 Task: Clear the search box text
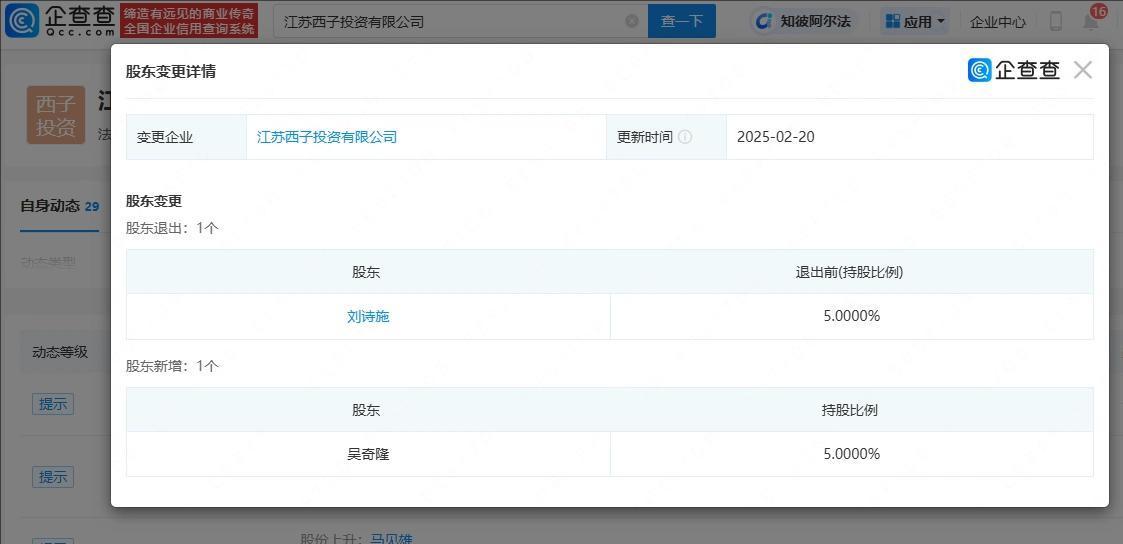point(632,21)
